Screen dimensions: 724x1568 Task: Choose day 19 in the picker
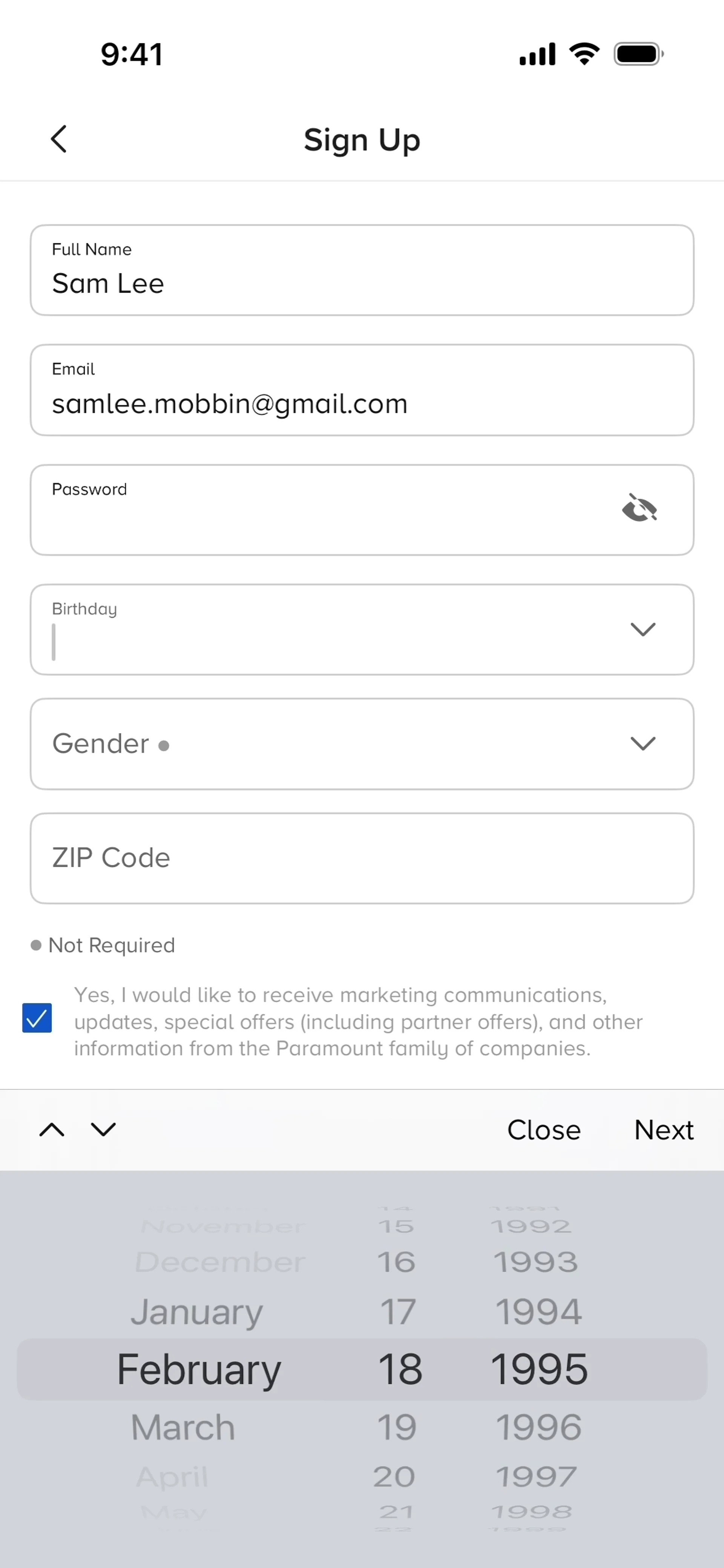(397, 1427)
